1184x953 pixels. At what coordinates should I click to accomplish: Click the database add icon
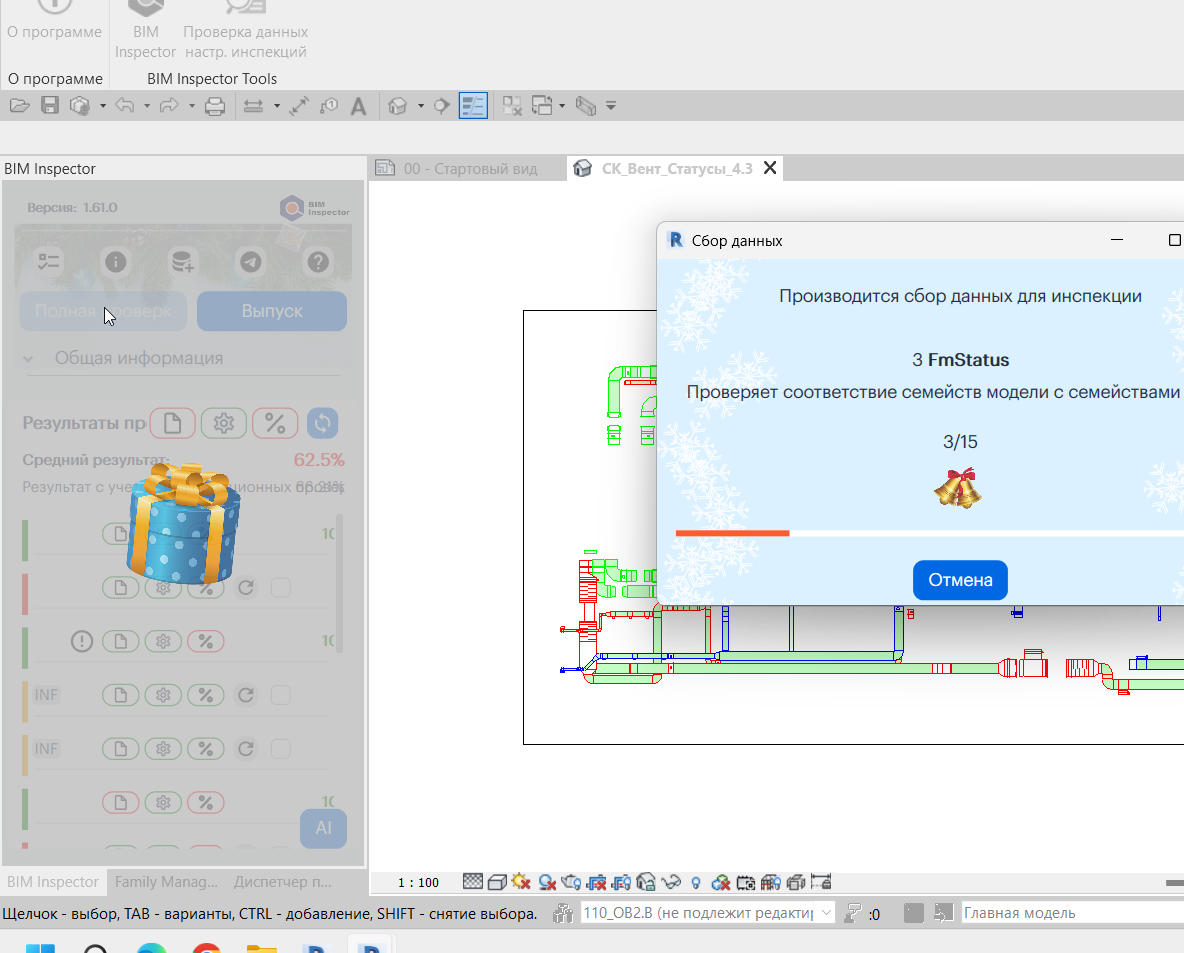tap(183, 262)
